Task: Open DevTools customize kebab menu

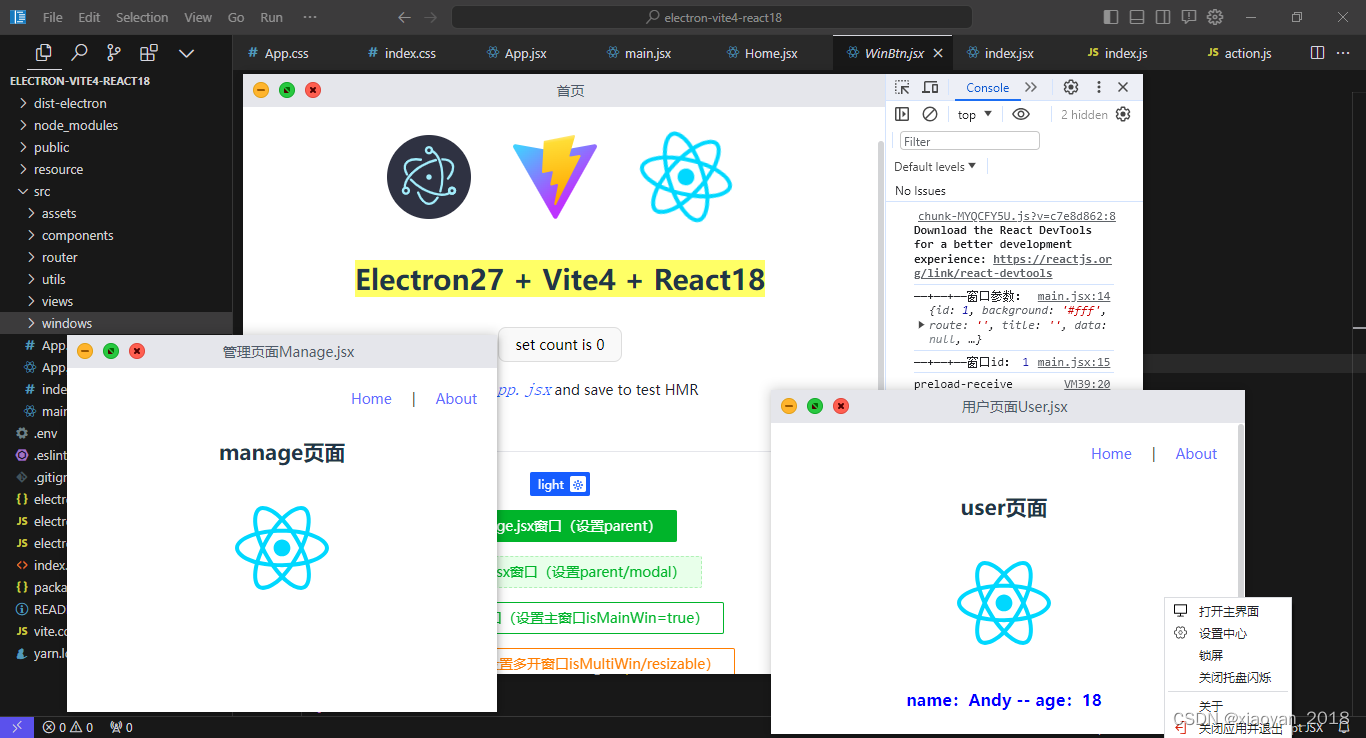Action: click(x=1098, y=88)
